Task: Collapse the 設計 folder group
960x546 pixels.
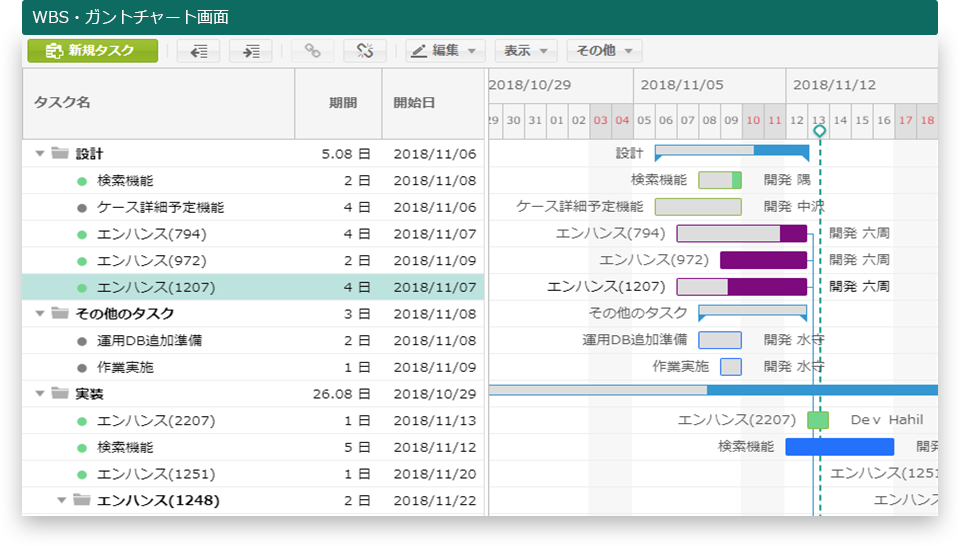Action: pos(40,154)
